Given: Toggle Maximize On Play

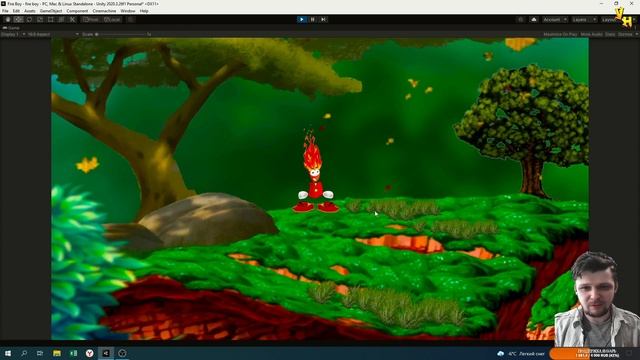Looking at the screenshot, I should 560,34.
